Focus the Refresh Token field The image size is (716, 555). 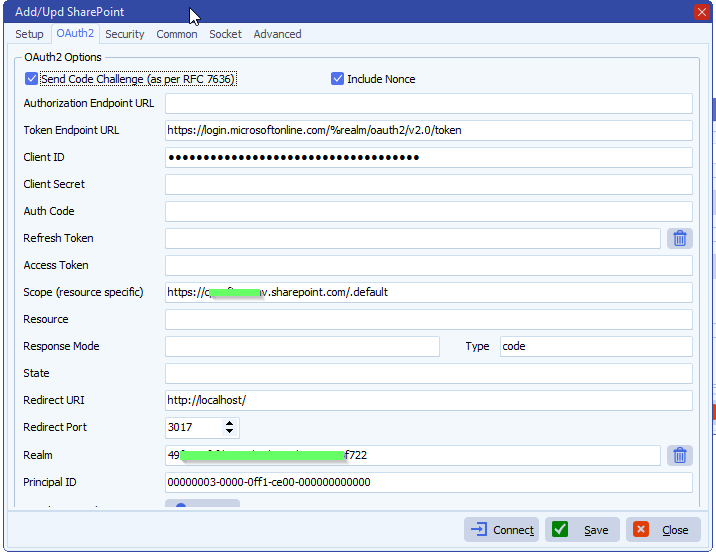tap(413, 238)
